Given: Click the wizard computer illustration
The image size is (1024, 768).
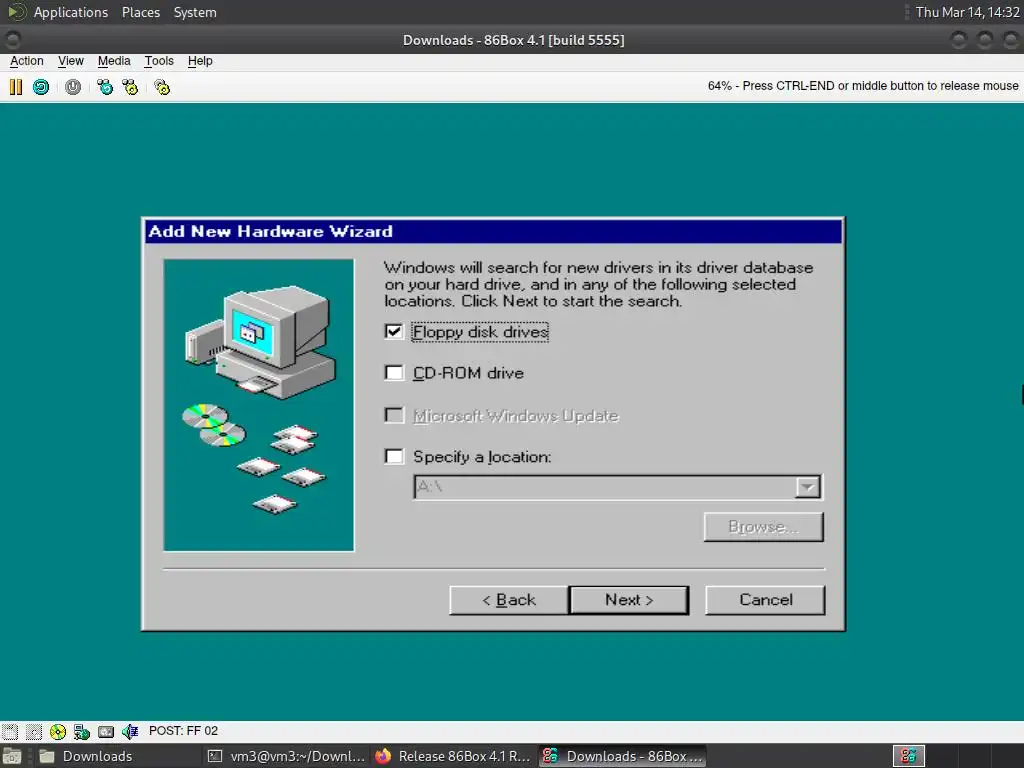Looking at the screenshot, I should [259, 405].
